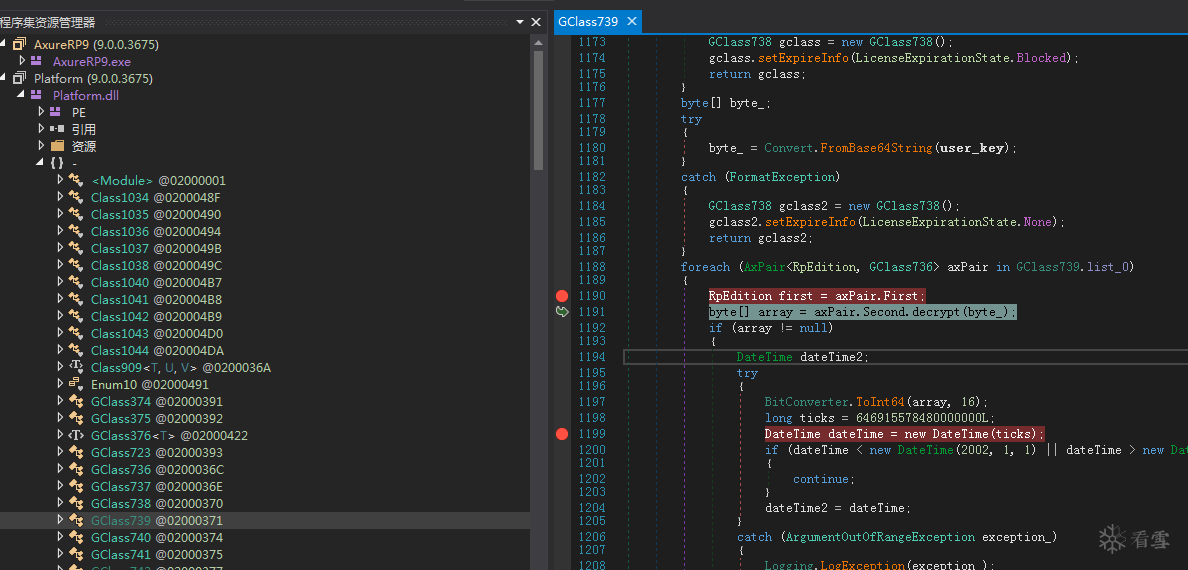Collapse the Platform.dll tree node

point(23,95)
